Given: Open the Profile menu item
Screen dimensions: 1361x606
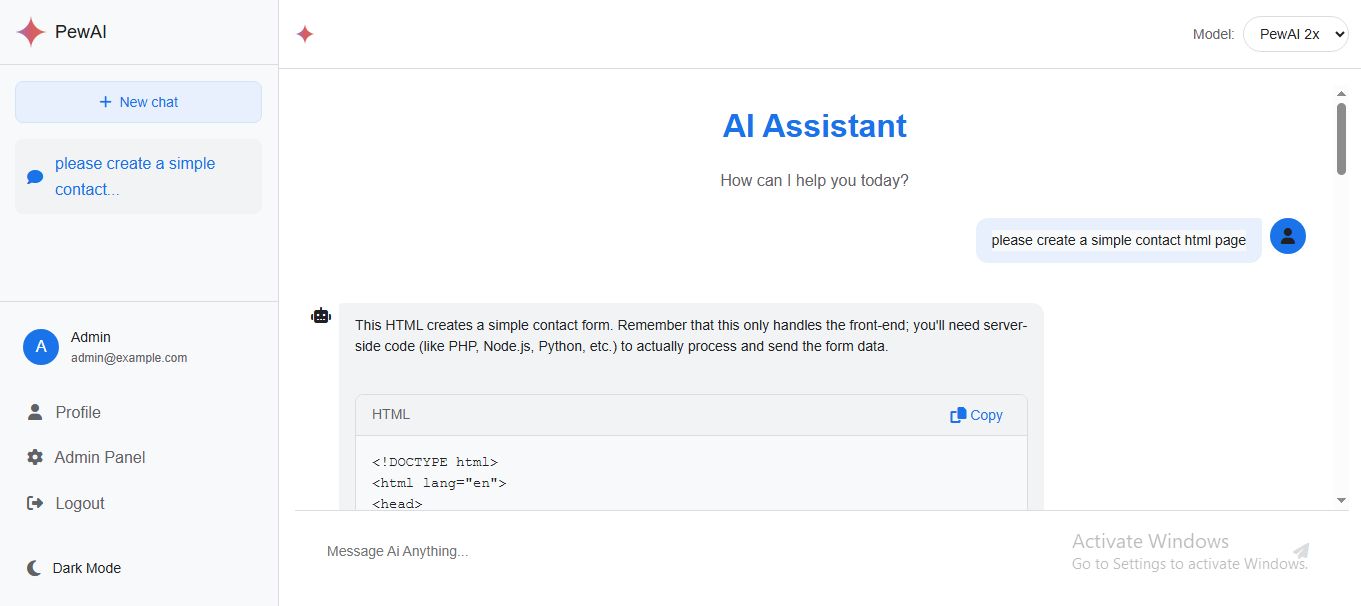Looking at the screenshot, I should tap(77, 412).
